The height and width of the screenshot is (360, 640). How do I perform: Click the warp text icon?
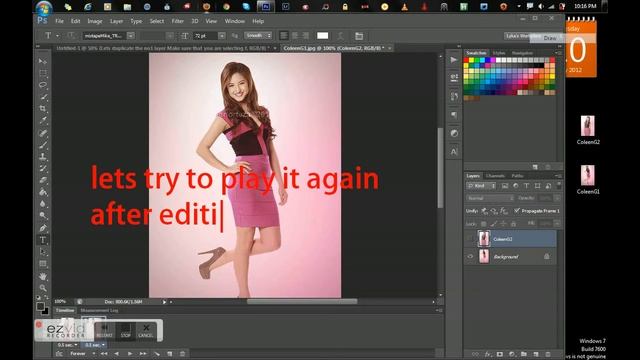click(340, 36)
